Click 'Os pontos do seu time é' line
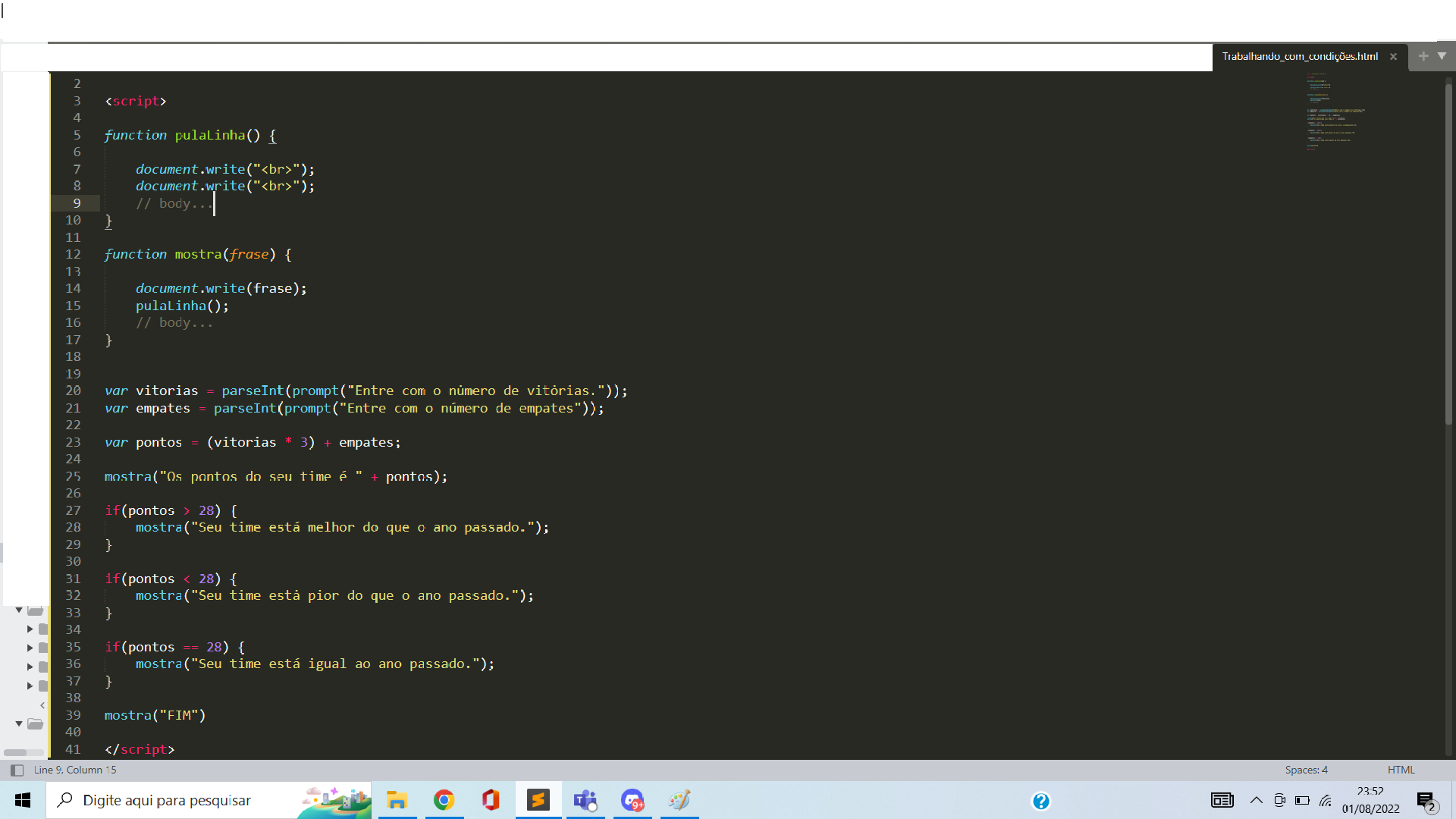The image size is (1456, 819). 276,476
